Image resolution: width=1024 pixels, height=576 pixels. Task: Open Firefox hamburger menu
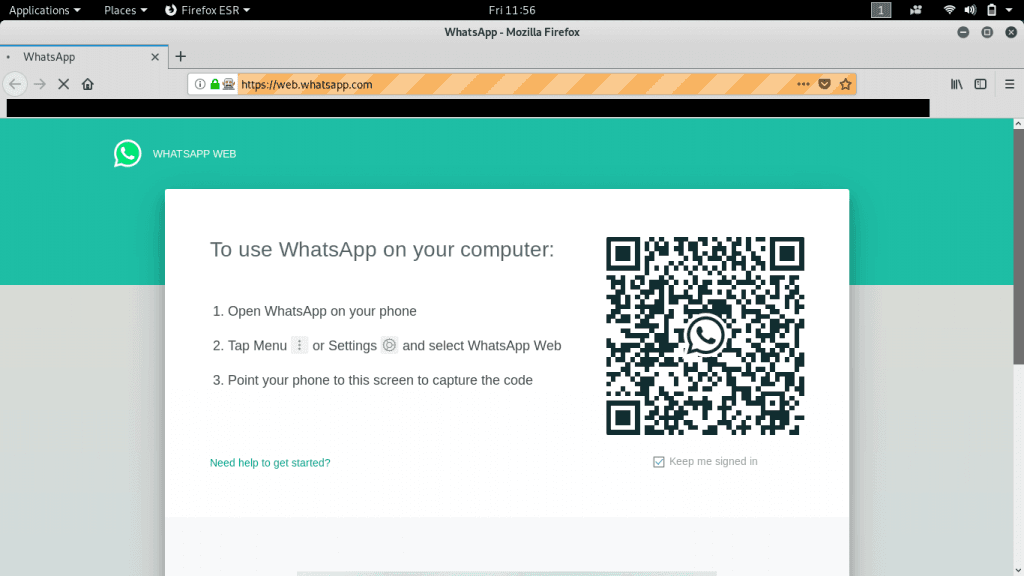1007,85
